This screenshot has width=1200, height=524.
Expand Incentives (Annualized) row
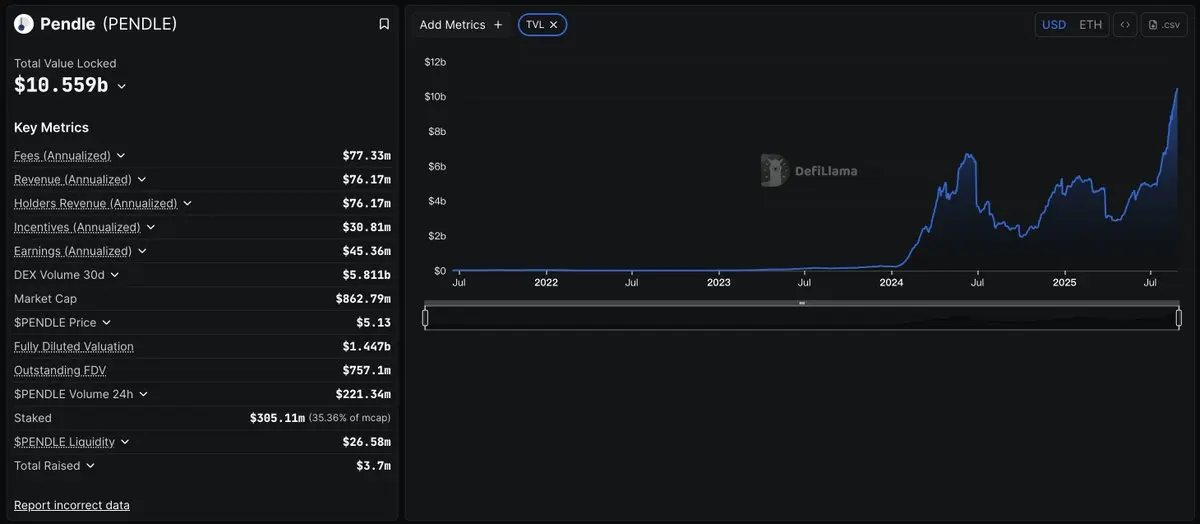[151, 228]
